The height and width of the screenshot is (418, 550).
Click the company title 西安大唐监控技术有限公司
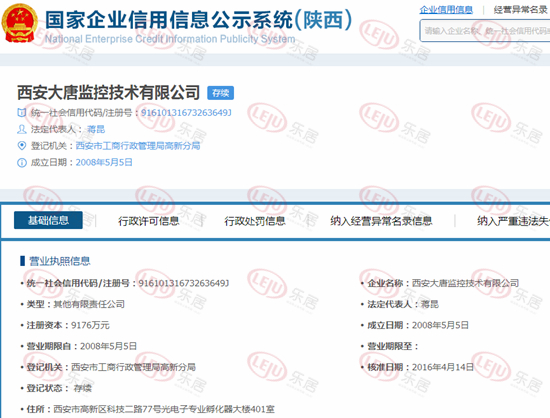point(108,93)
